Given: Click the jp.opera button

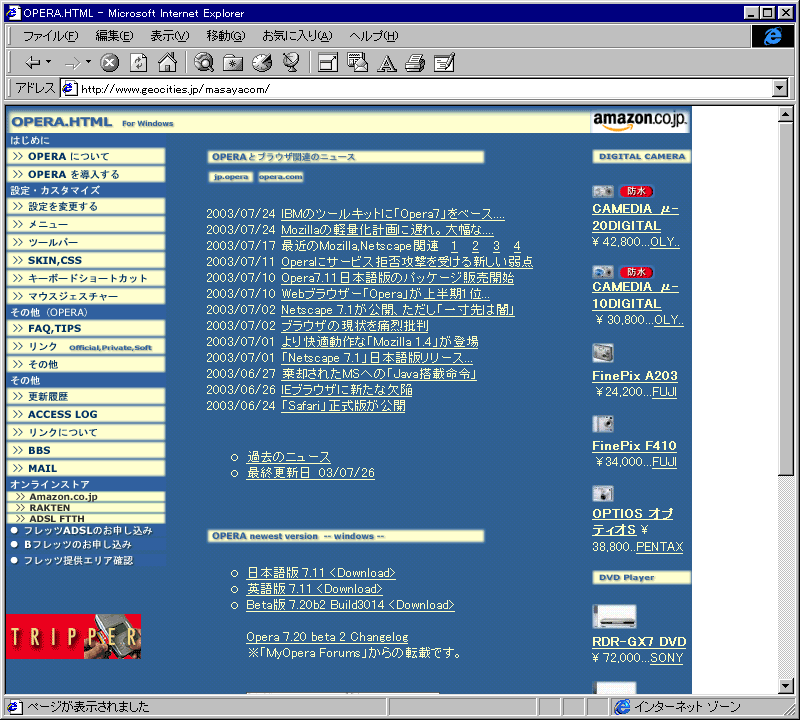Looking at the screenshot, I should point(231,177).
